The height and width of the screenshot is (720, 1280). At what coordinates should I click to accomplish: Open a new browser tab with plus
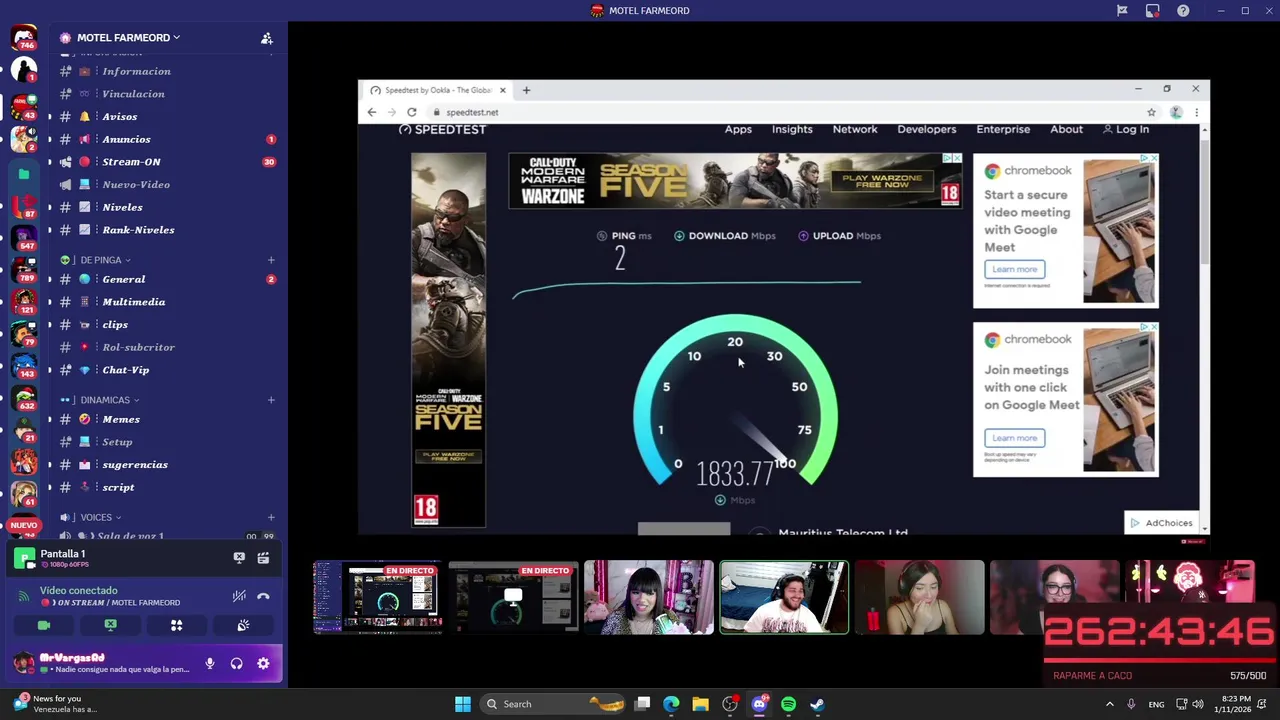point(526,90)
